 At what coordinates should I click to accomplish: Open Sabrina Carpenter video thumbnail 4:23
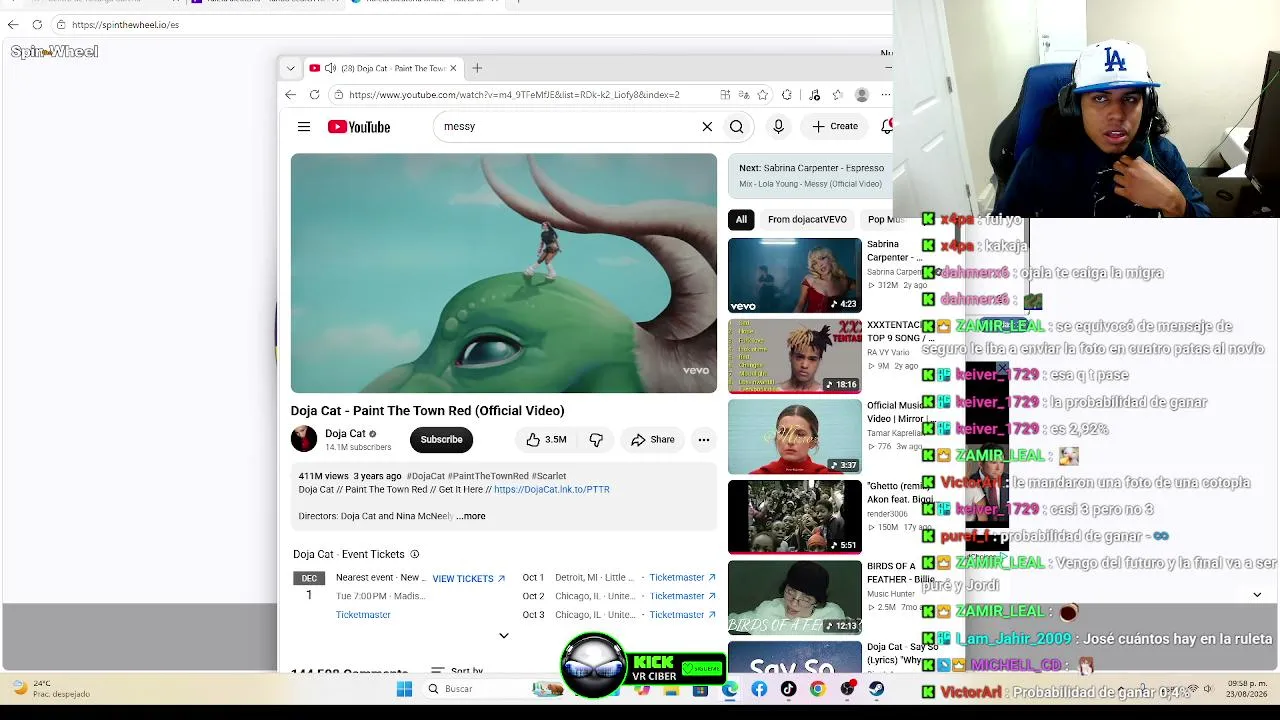click(794, 275)
